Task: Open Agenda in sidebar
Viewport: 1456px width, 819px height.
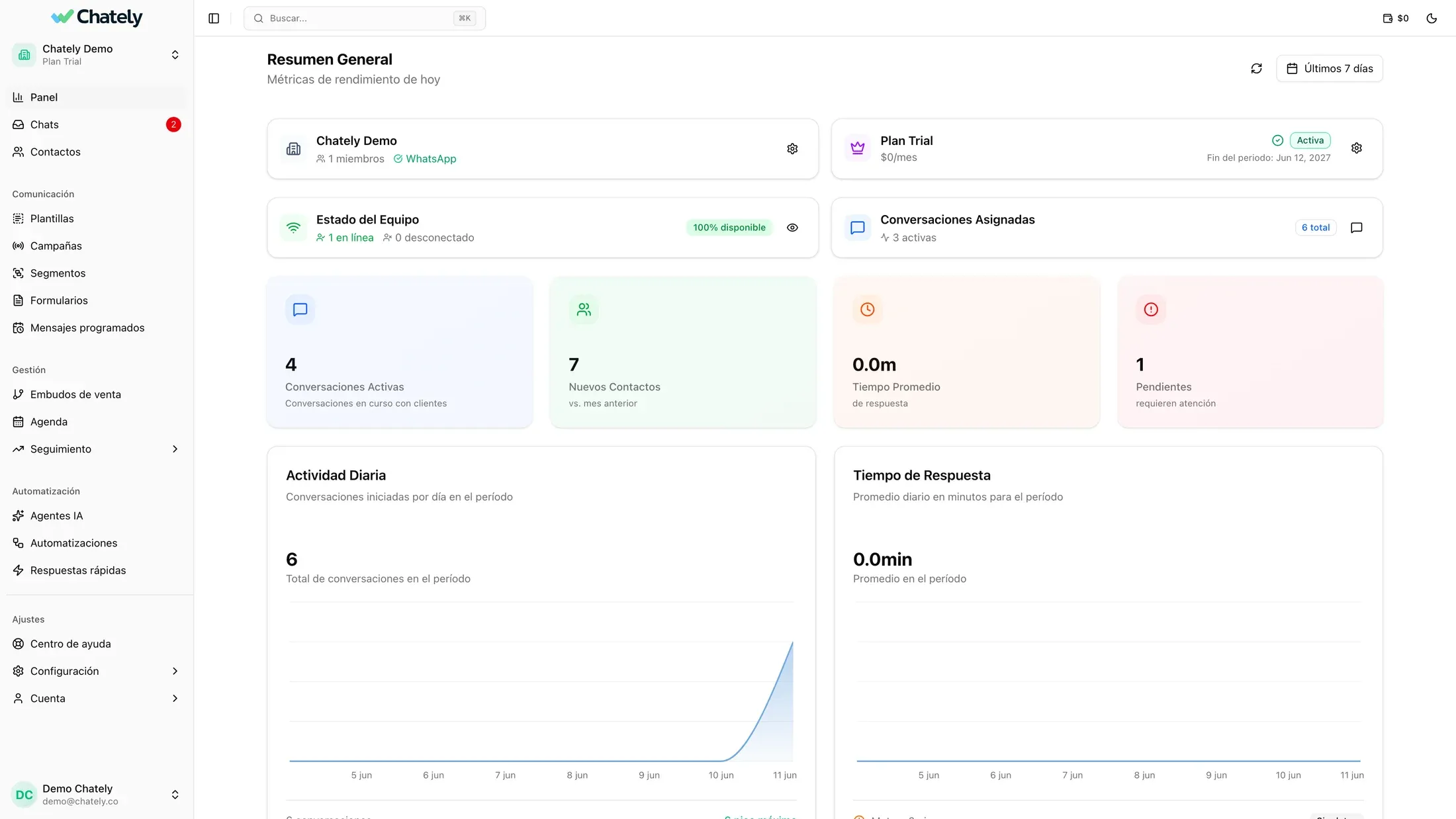Action: [x=97, y=422]
